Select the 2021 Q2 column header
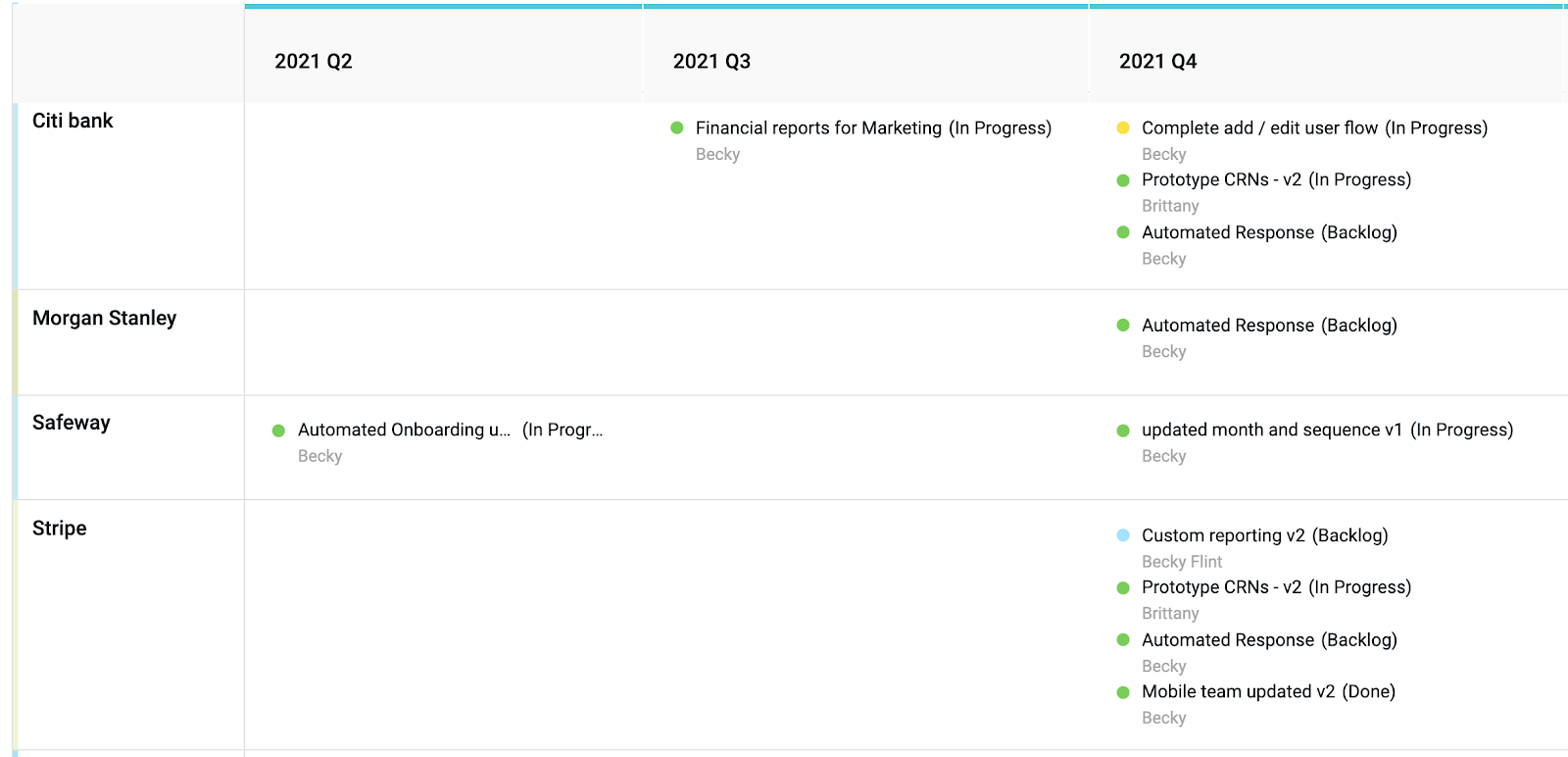 [314, 61]
